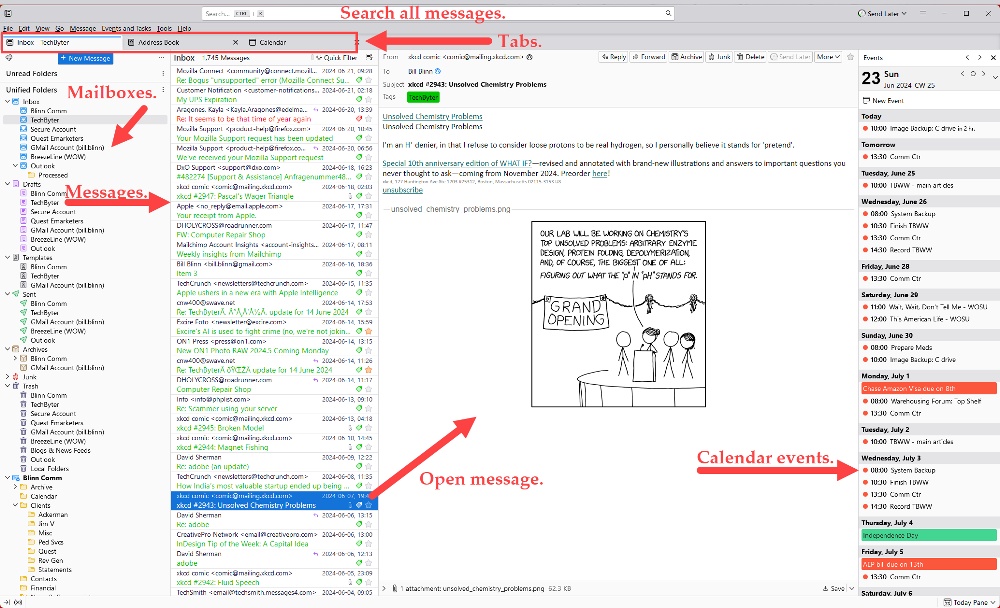Open Unread Folders mode options menu
Screen dimensions: 1000x608
point(163,73)
